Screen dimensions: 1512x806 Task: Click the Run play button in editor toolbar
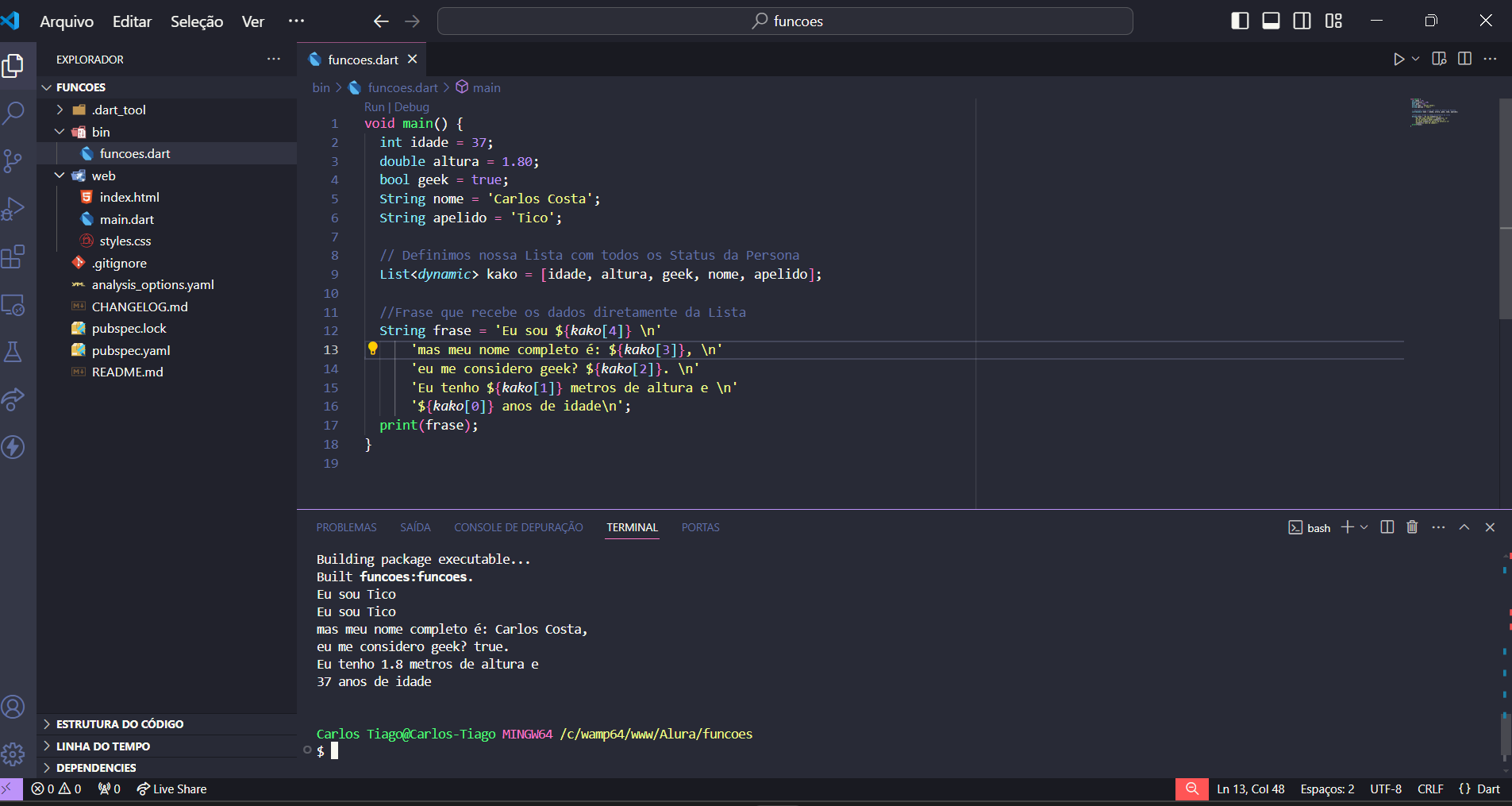pos(1399,59)
